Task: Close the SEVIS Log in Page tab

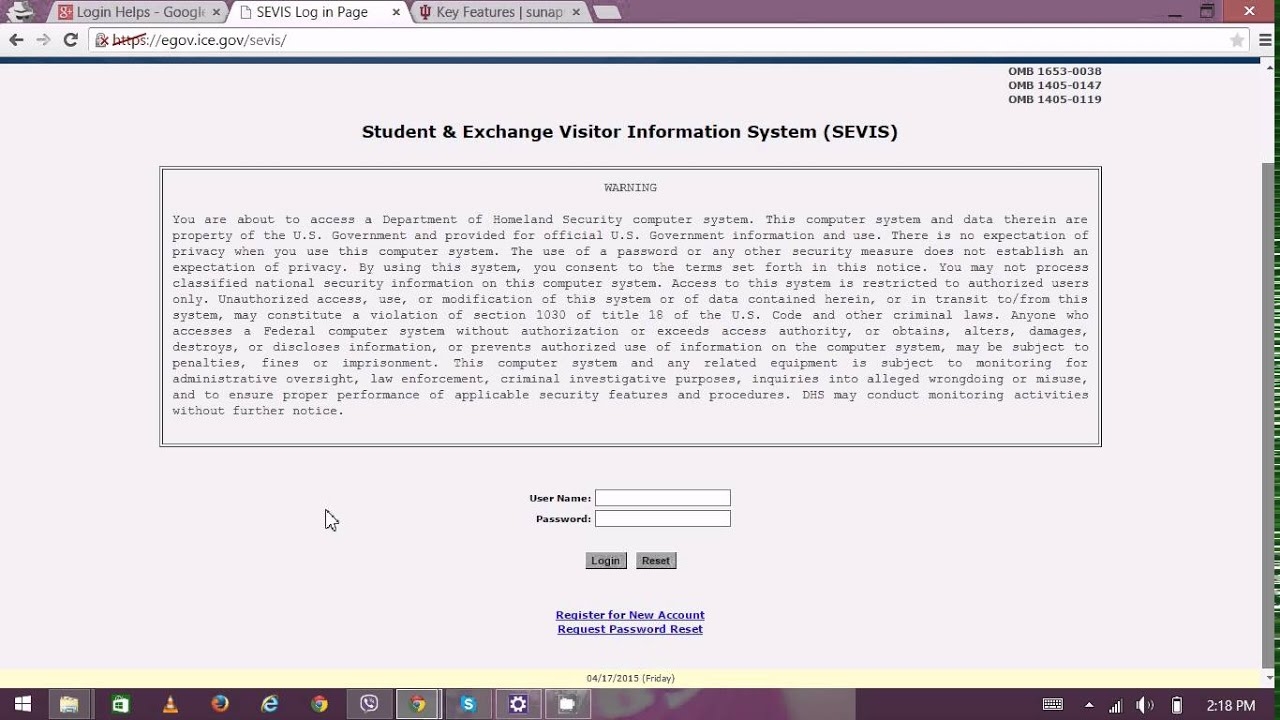Action: [x=396, y=12]
